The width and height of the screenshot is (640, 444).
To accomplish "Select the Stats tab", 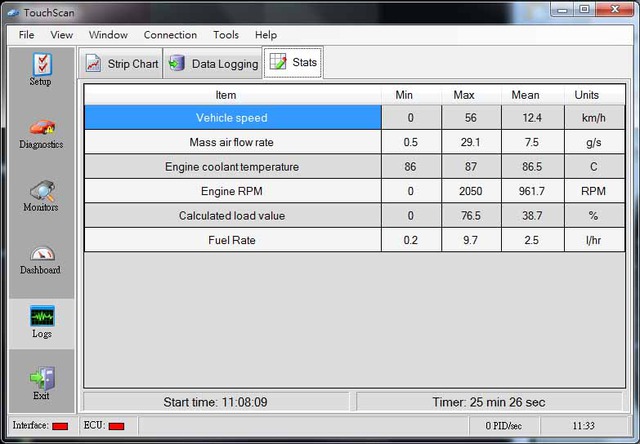I will click(x=293, y=62).
